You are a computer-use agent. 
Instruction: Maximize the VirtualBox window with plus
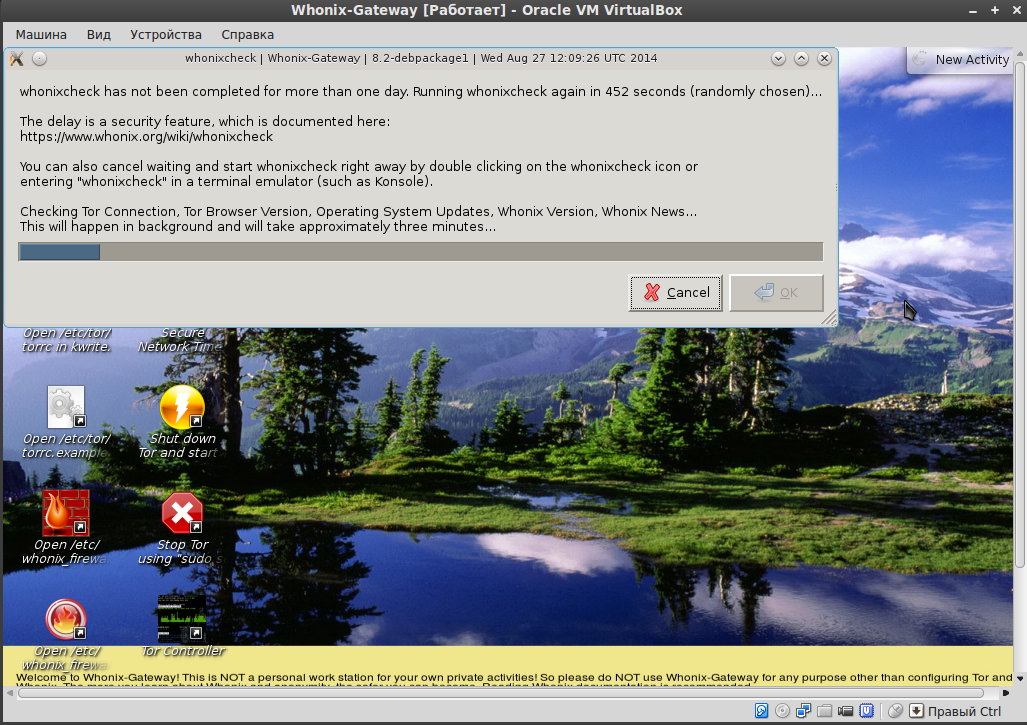pos(994,10)
